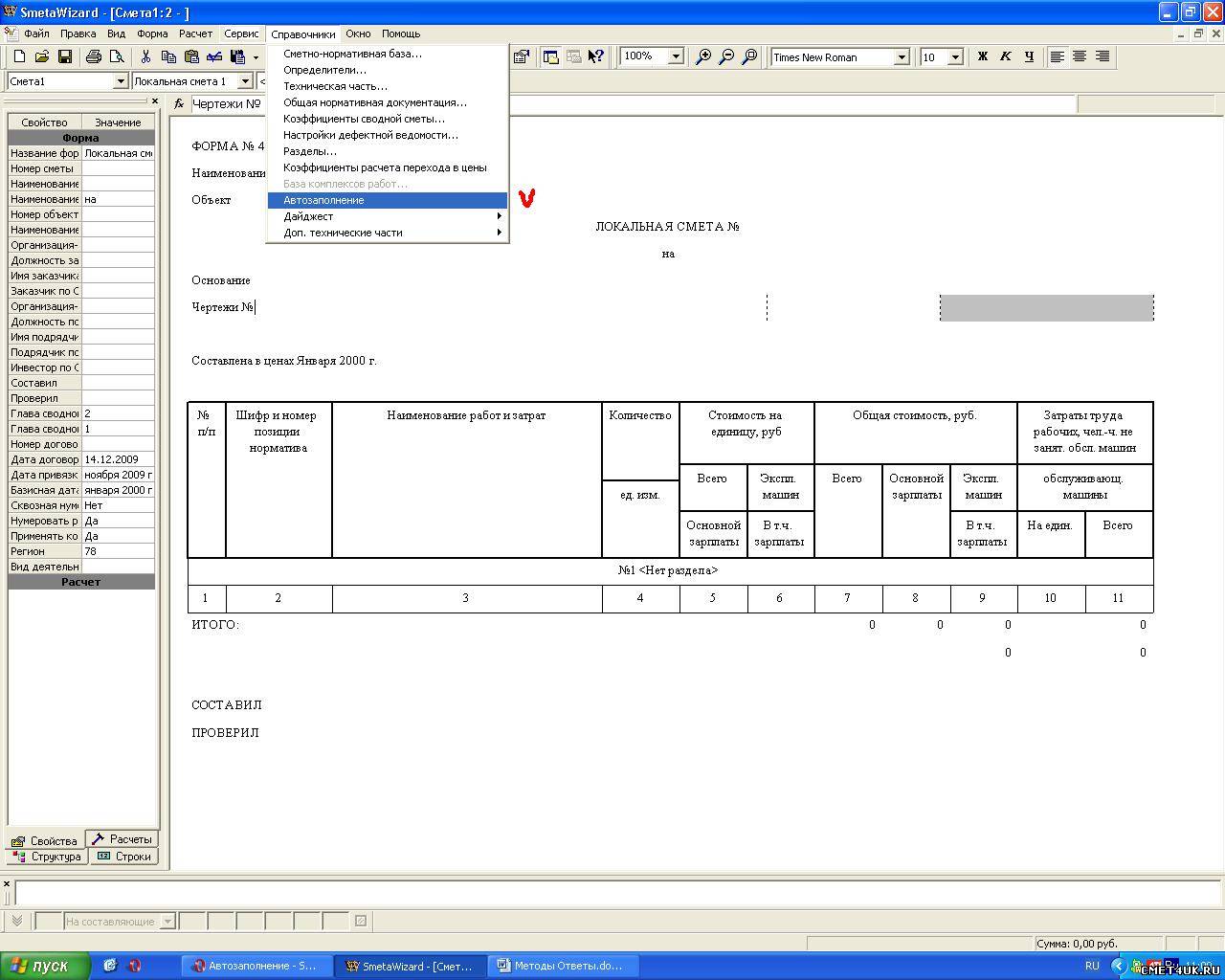The height and width of the screenshot is (980, 1225).
Task: Open the font size 10 dropdown
Action: tap(954, 57)
